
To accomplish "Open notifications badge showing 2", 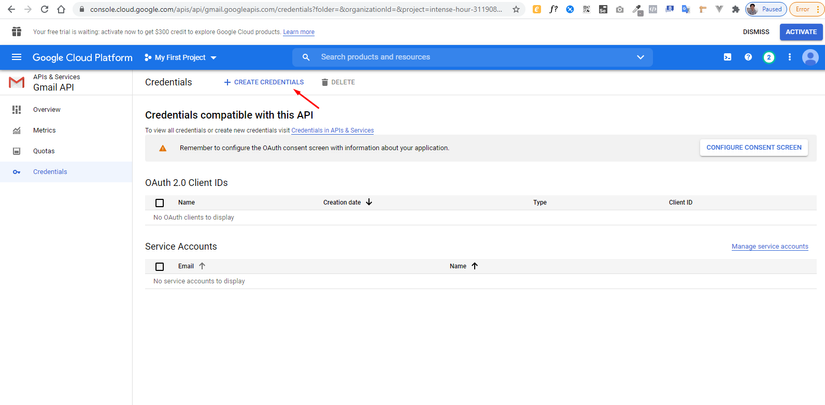I will tap(769, 57).
